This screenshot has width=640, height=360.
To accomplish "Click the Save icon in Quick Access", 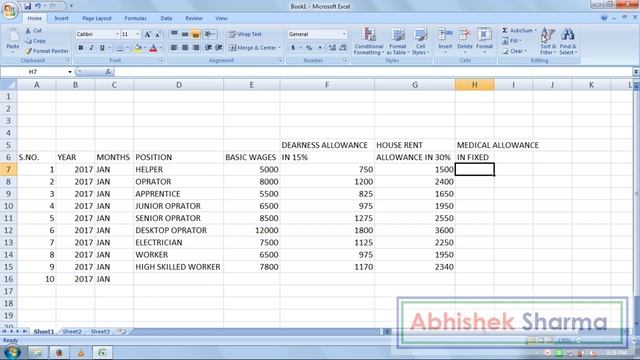I will 27,6.
